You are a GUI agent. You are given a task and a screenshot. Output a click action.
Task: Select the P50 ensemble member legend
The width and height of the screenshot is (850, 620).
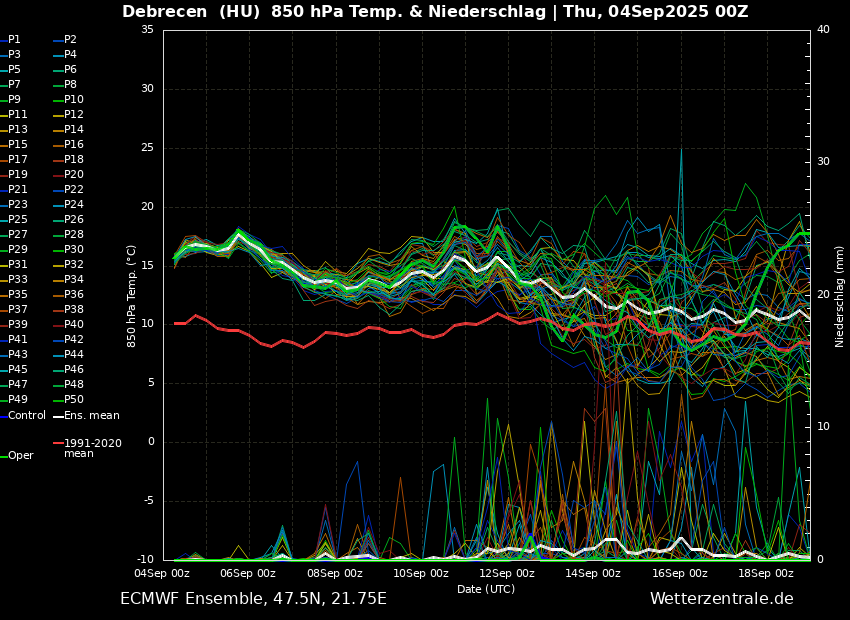point(73,400)
